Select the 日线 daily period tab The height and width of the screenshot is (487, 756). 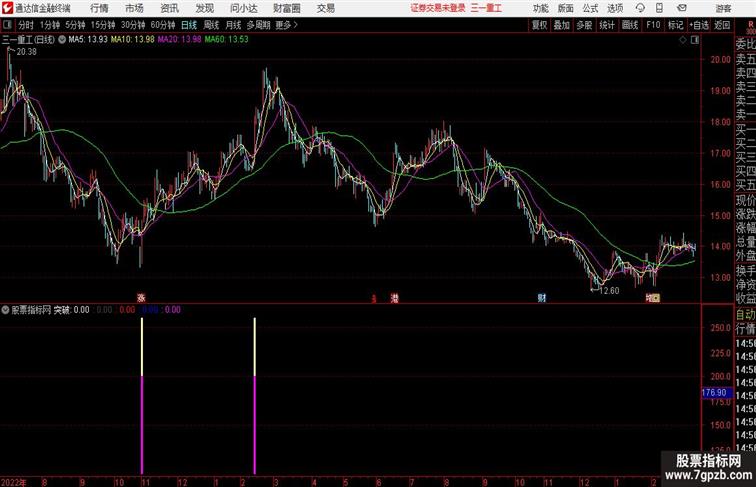[189, 25]
